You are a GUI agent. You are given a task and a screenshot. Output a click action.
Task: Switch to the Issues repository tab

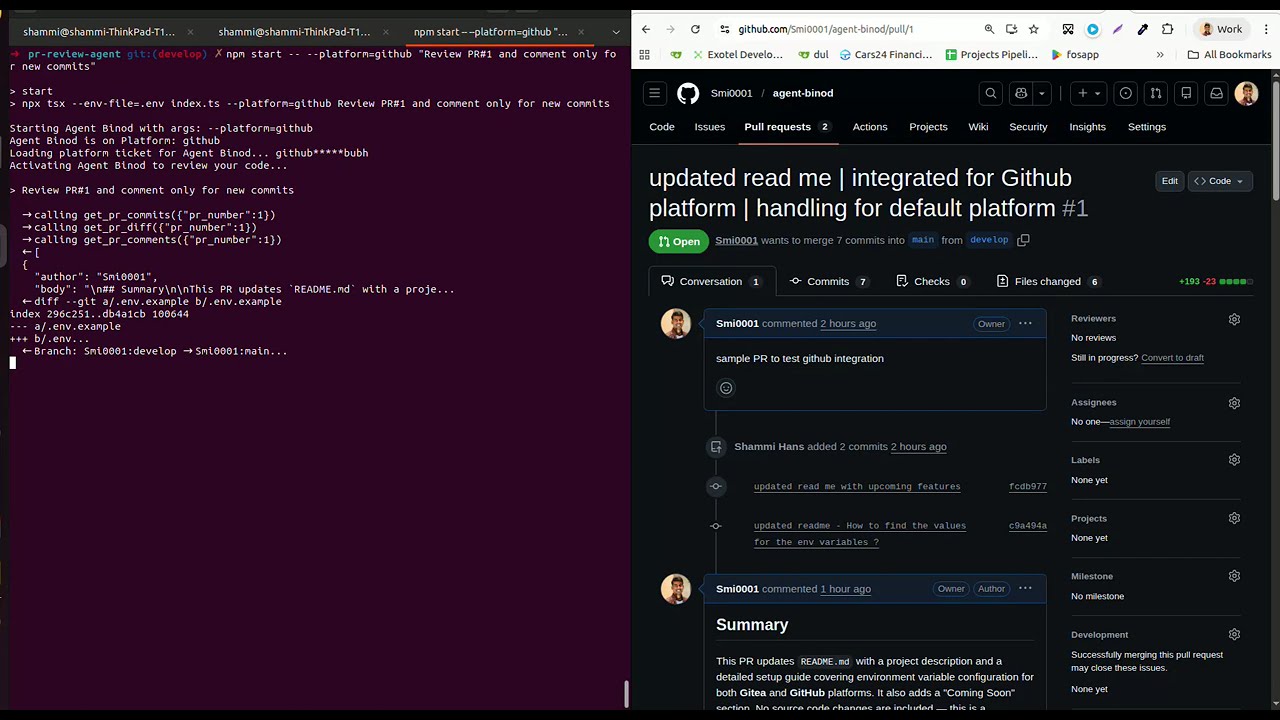(710, 127)
